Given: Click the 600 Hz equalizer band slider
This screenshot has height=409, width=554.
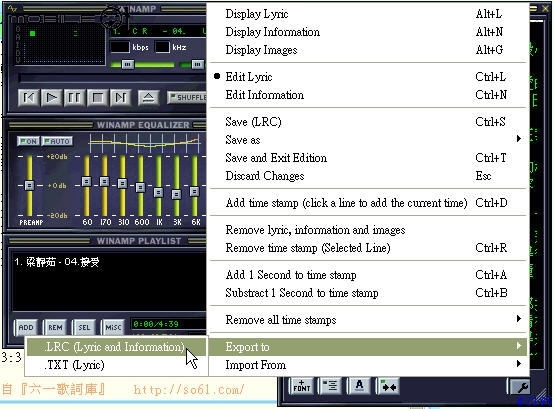Looking at the screenshot, I should click(x=140, y=187).
